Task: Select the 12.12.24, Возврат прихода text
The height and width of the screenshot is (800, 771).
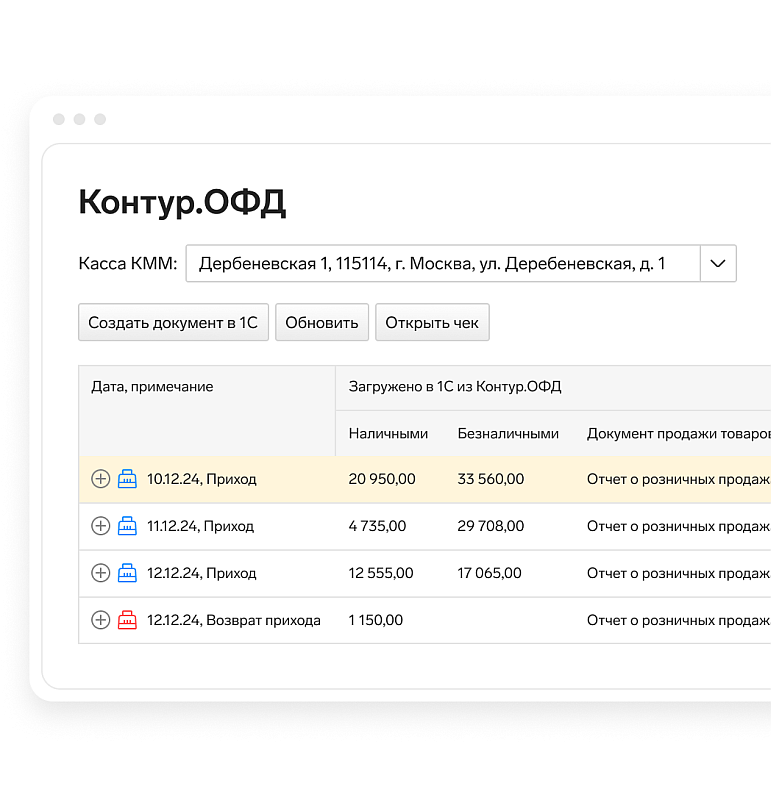Action: [x=234, y=620]
